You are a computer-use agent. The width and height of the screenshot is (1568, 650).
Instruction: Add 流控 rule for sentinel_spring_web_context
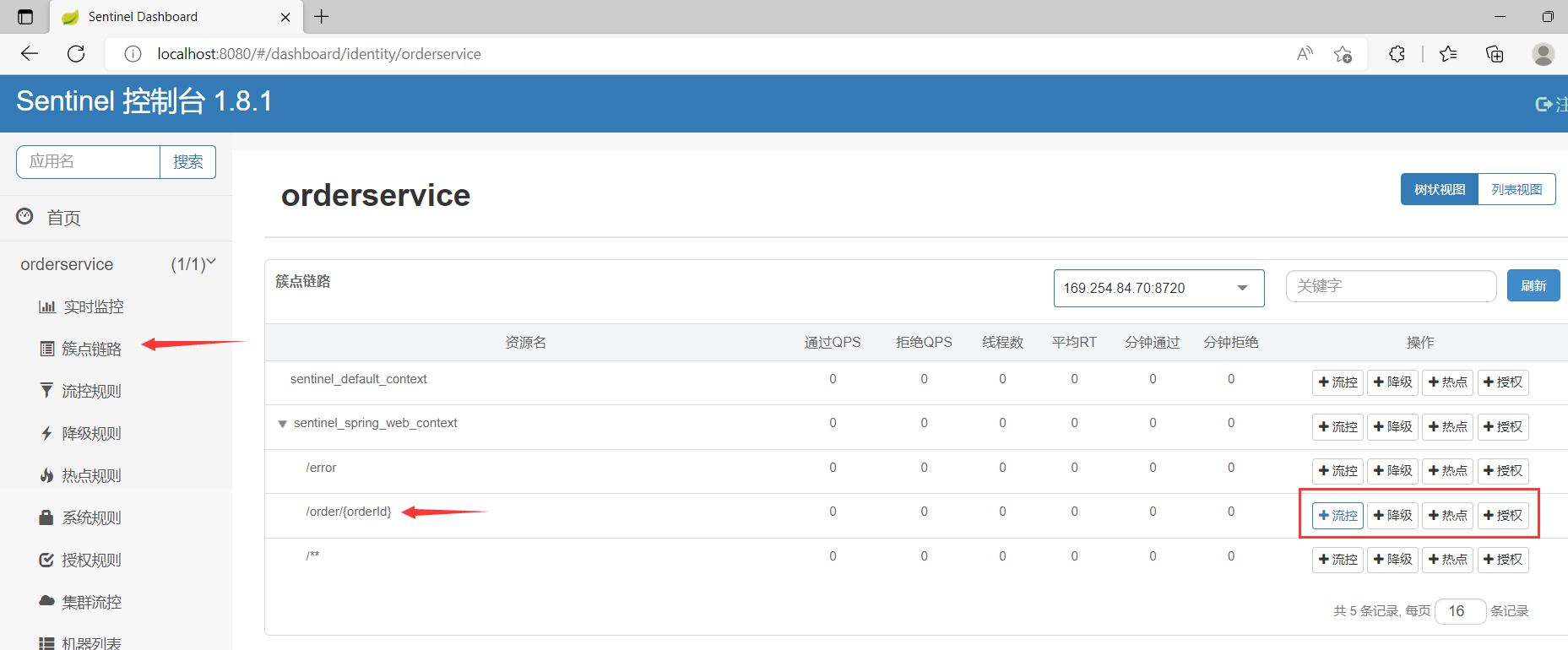1337,426
